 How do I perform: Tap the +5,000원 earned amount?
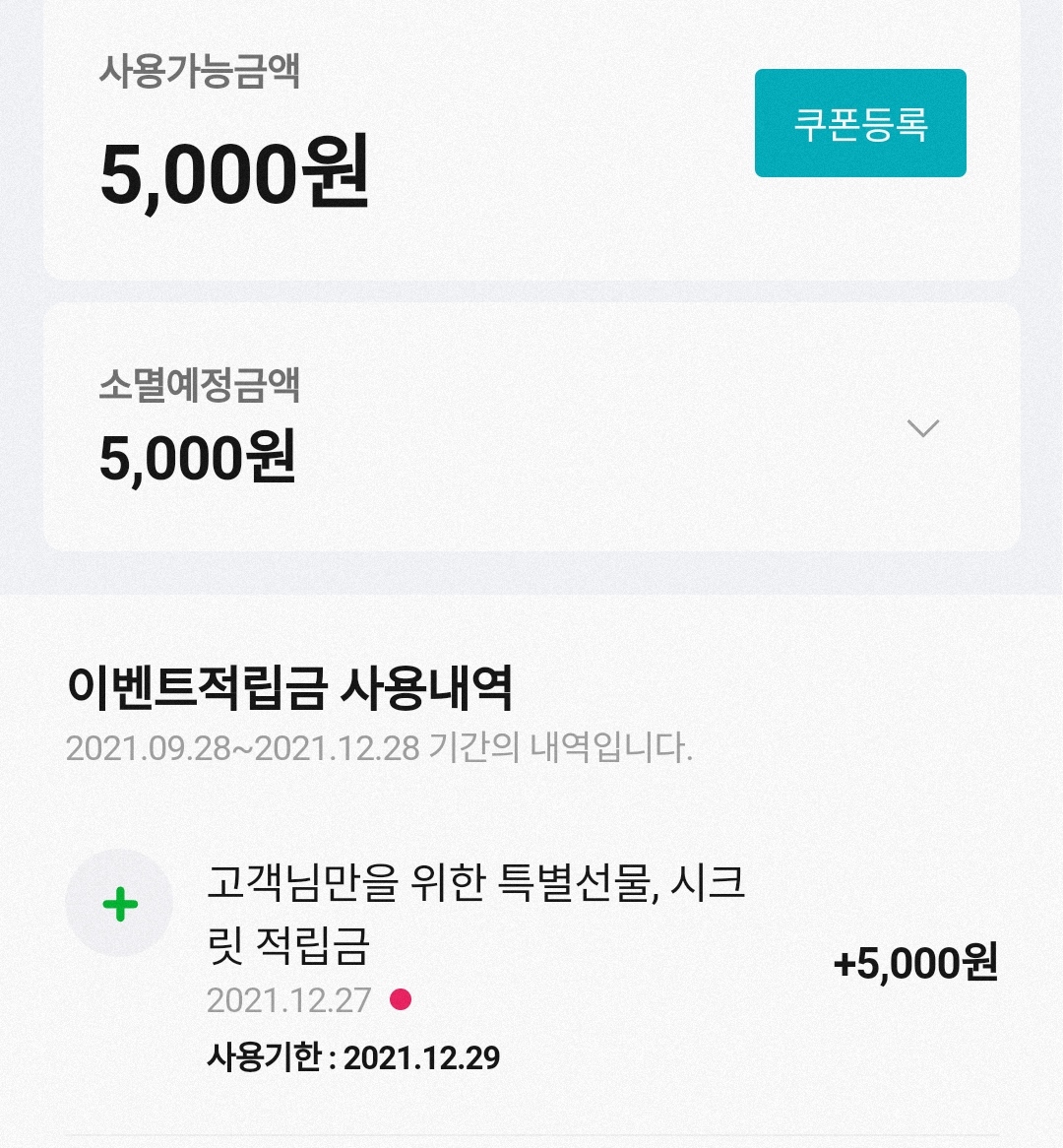(x=915, y=963)
